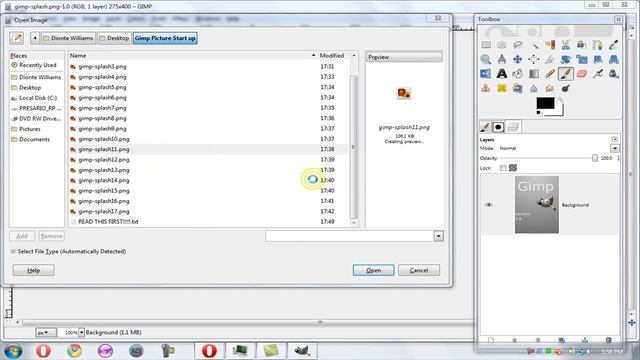Select the Move tool
640x360 pixels.
point(518,59)
